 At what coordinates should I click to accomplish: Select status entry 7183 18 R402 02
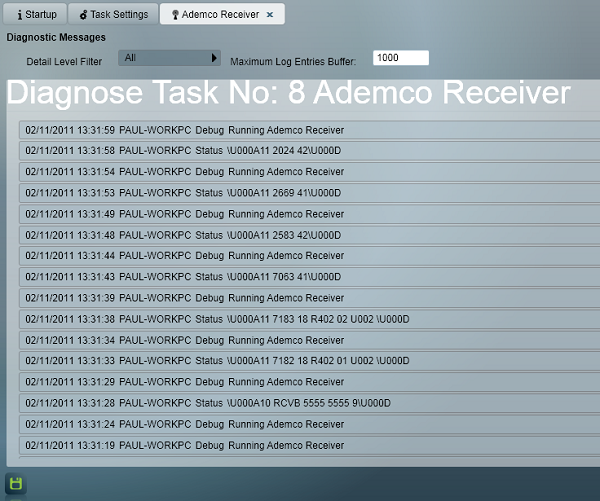click(309, 319)
